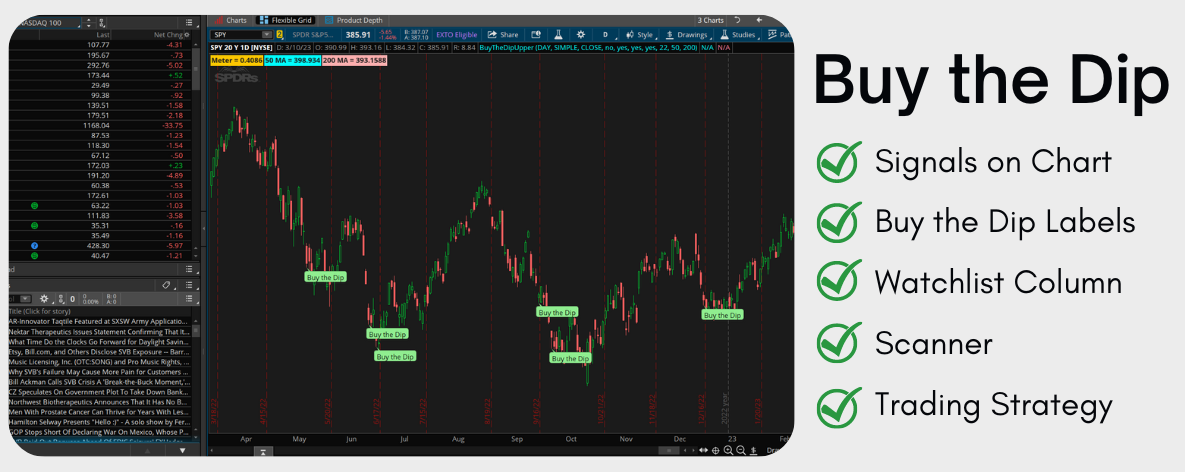The image size is (1185, 472).
Task: Click the SPY 20 Y 1D [NYSE] label
Action: [241, 48]
